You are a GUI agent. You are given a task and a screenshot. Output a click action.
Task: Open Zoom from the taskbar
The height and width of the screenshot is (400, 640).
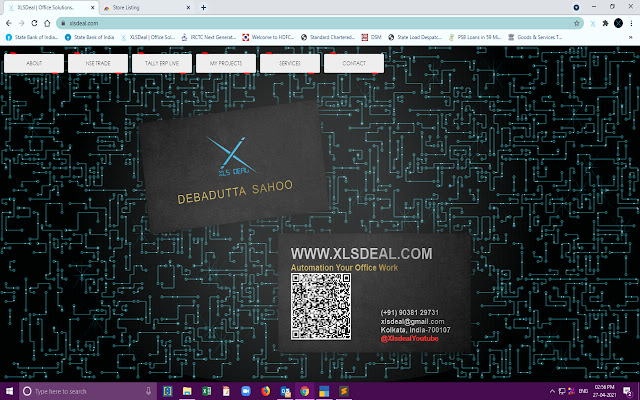point(246,391)
